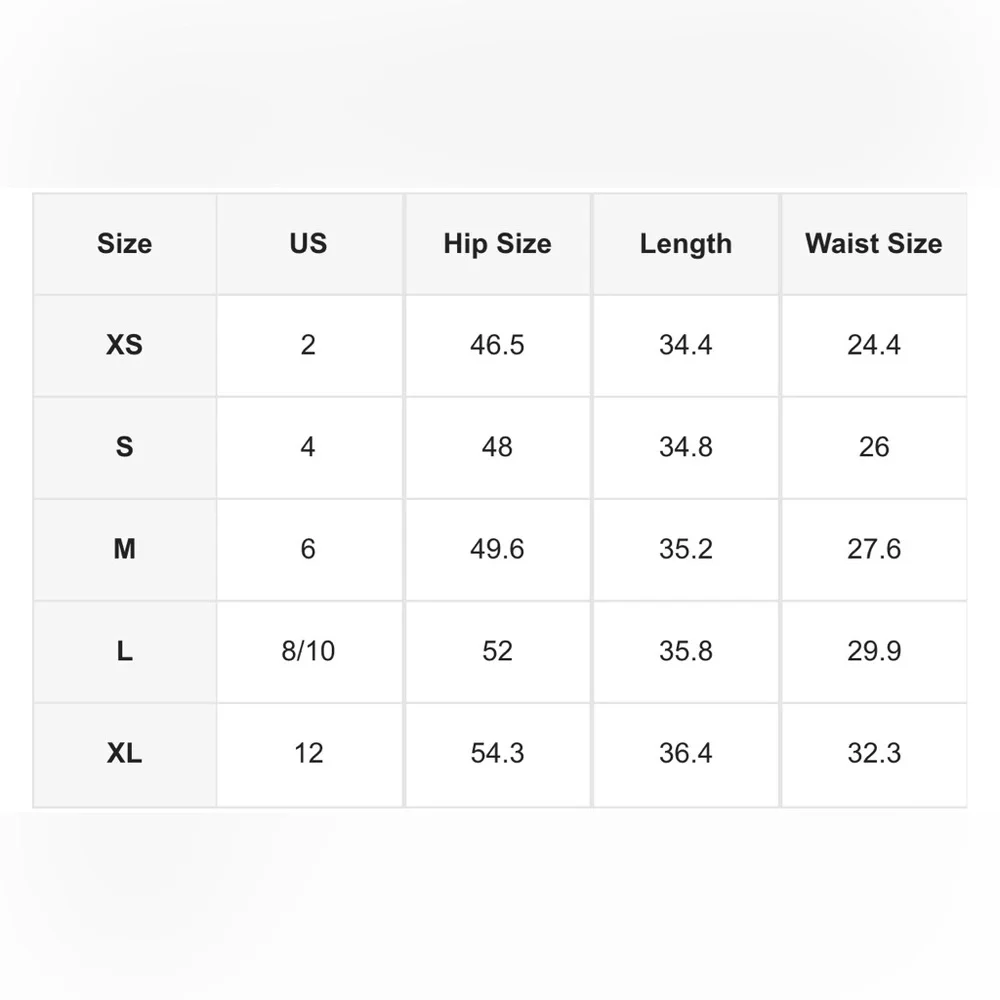The width and height of the screenshot is (1000, 1000).
Task: Click the Waist Size column header
Action: tap(873, 244)
